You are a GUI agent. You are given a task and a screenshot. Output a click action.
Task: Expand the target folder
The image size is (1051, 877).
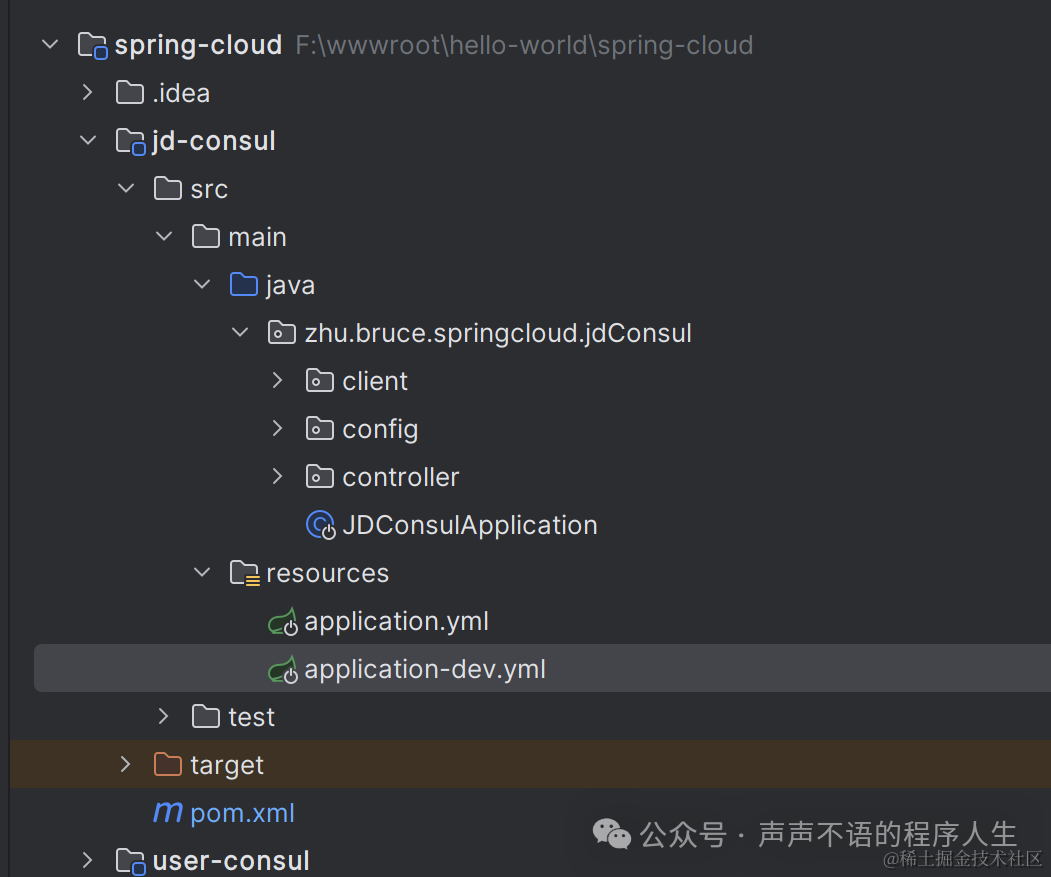[x=125, y=764]
